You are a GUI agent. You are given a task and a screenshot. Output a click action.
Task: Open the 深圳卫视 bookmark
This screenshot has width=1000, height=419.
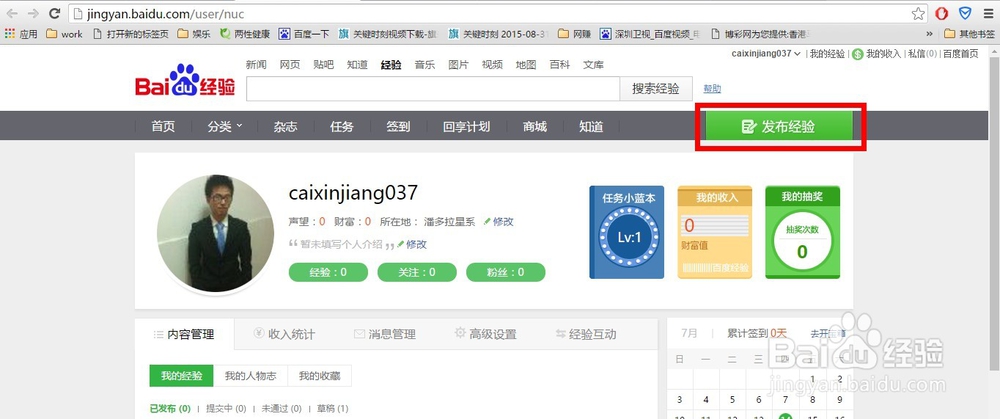click(649, 34)
